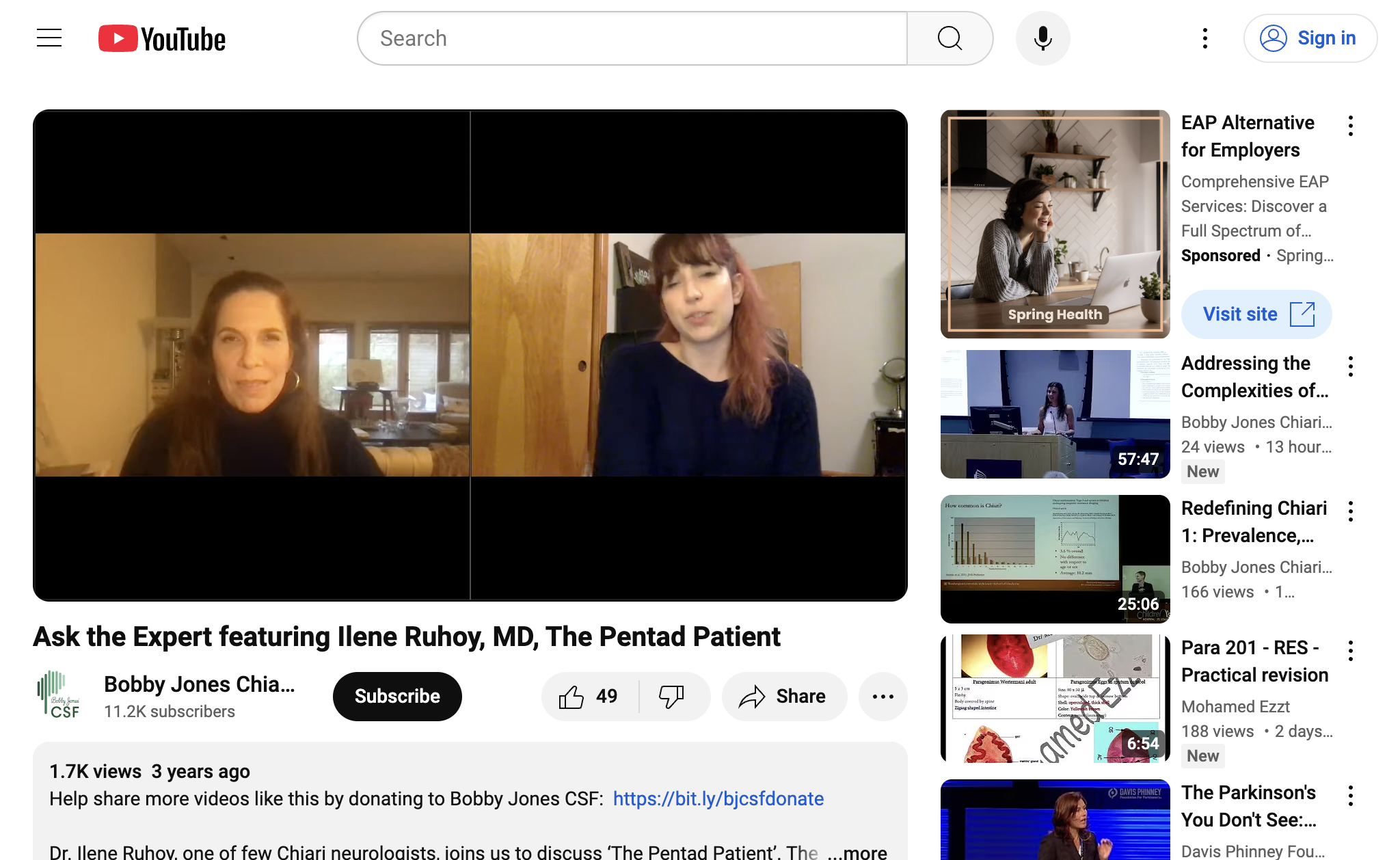Expand the description with ...more

(x=857, y=852)
